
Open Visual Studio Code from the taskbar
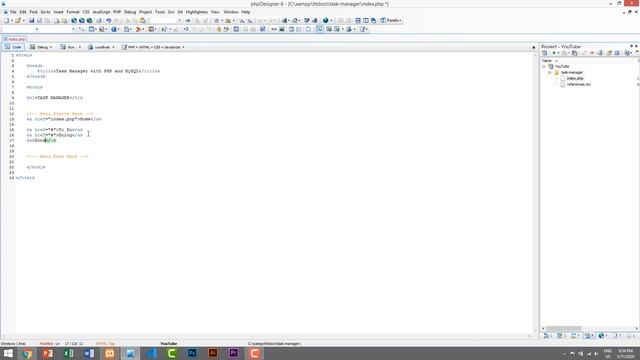151,353
